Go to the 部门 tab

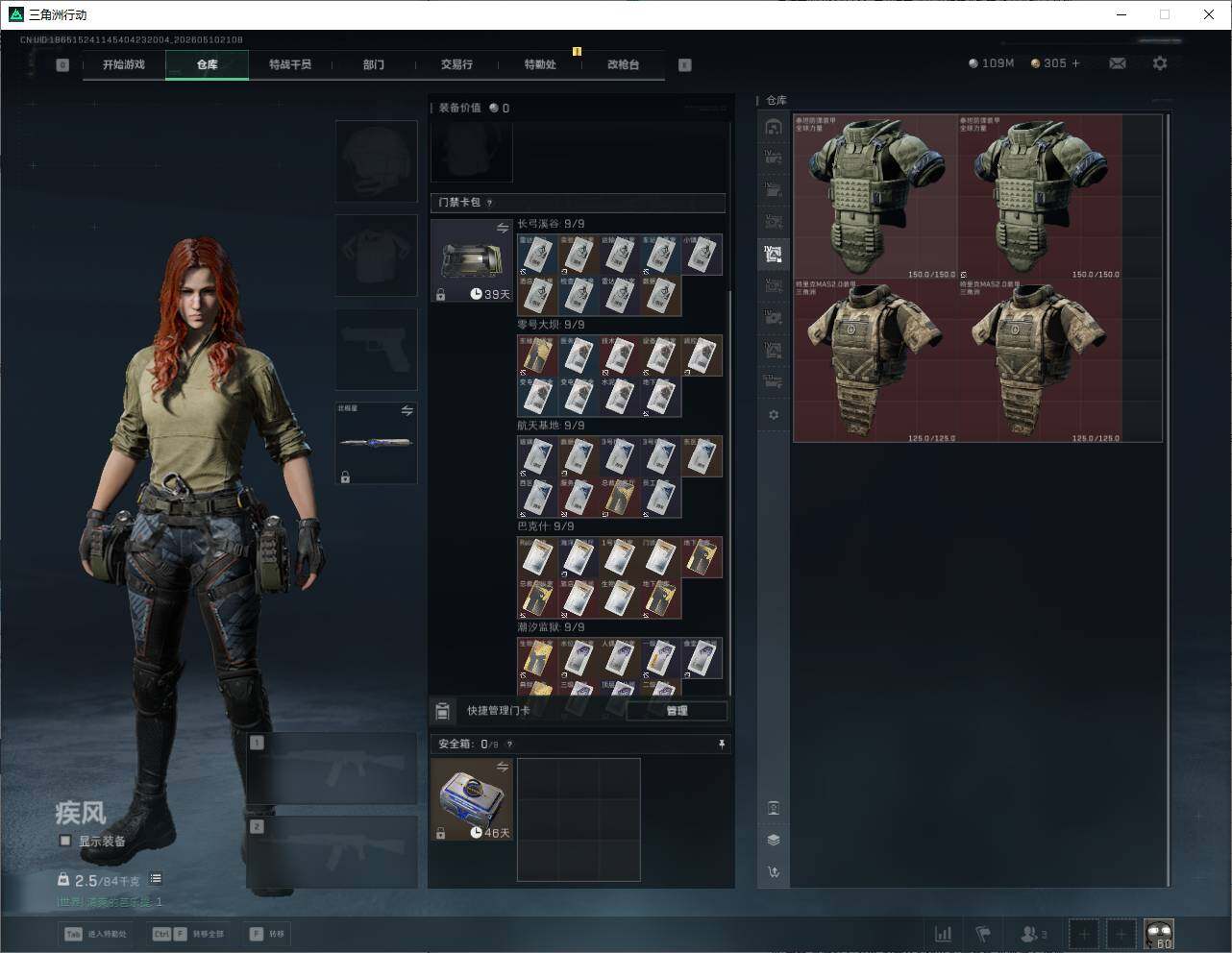(374, 64)
